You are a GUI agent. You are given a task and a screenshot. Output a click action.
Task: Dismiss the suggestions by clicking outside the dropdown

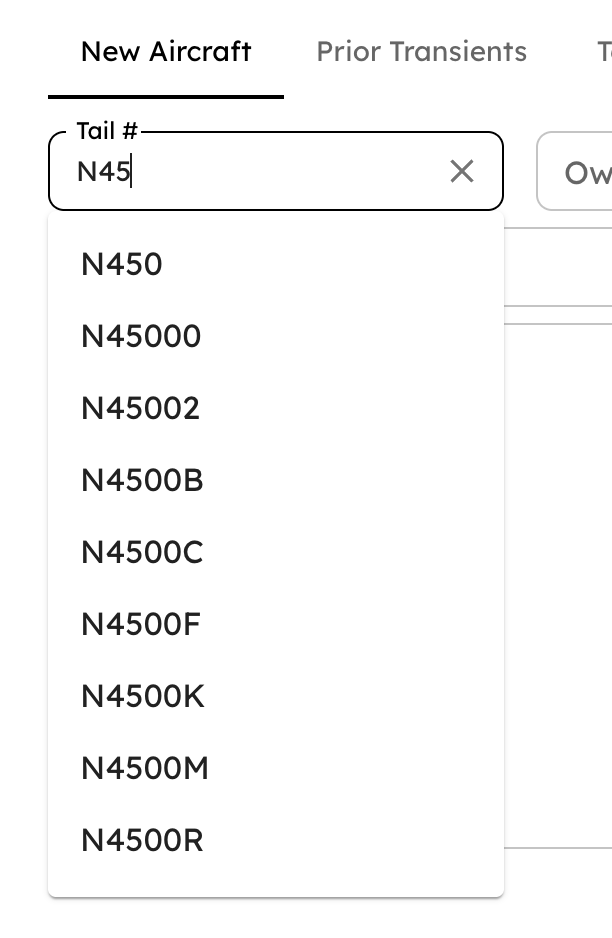(560, 600)
